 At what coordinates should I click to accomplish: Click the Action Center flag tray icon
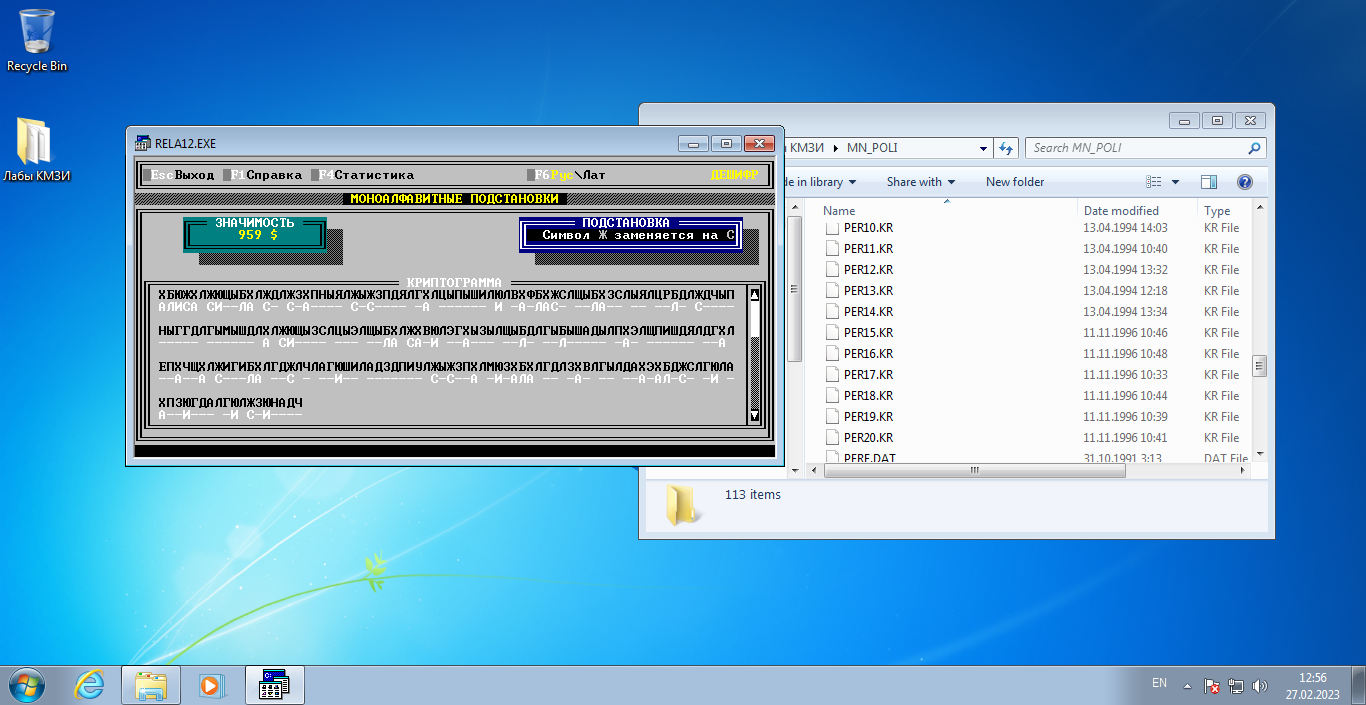[1211, 686]
